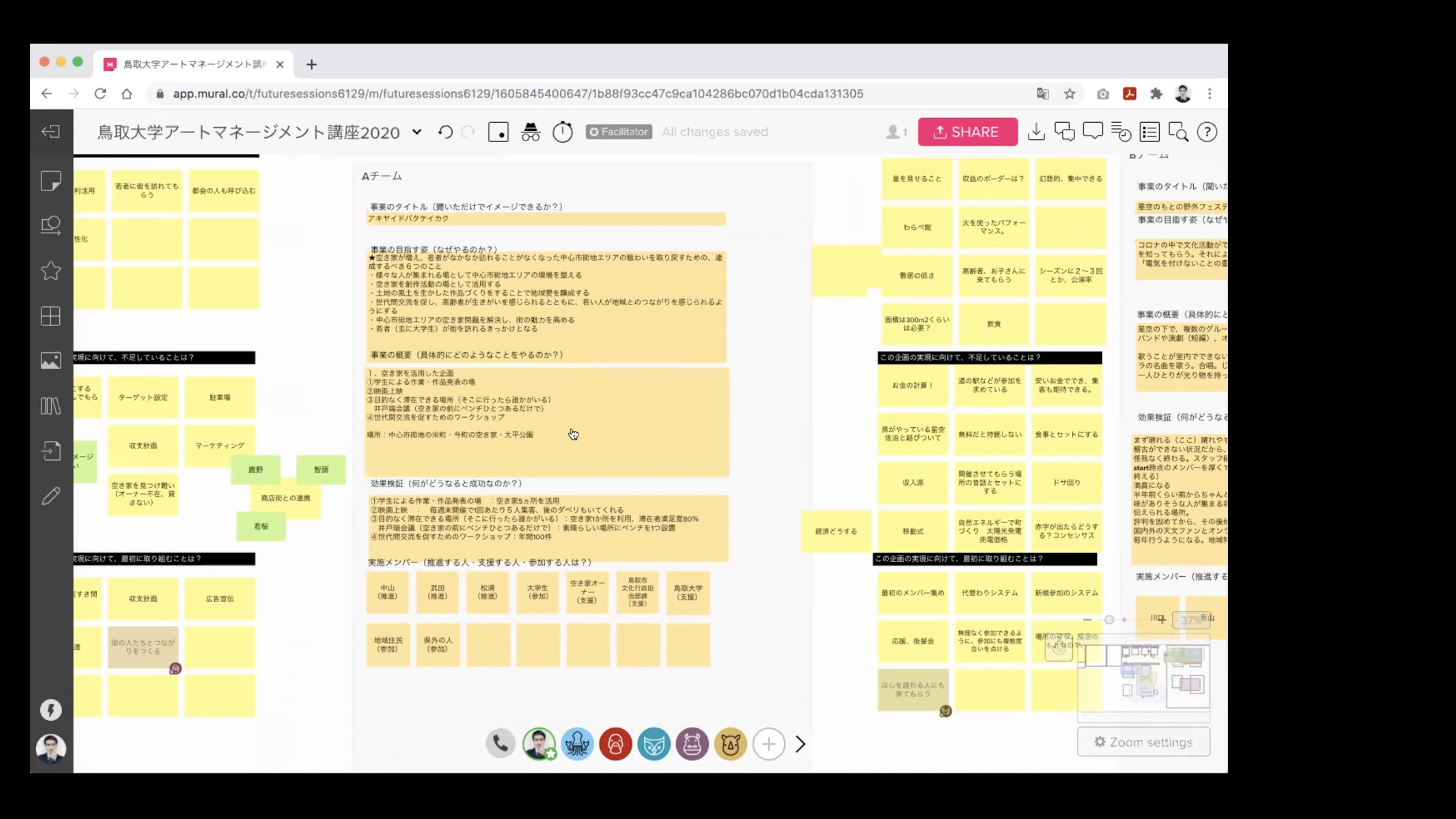This screenshot has width=1456, height=819.
Task: Click the facilitator photo avatar in collaborator bar
Action: click(539, 744)
